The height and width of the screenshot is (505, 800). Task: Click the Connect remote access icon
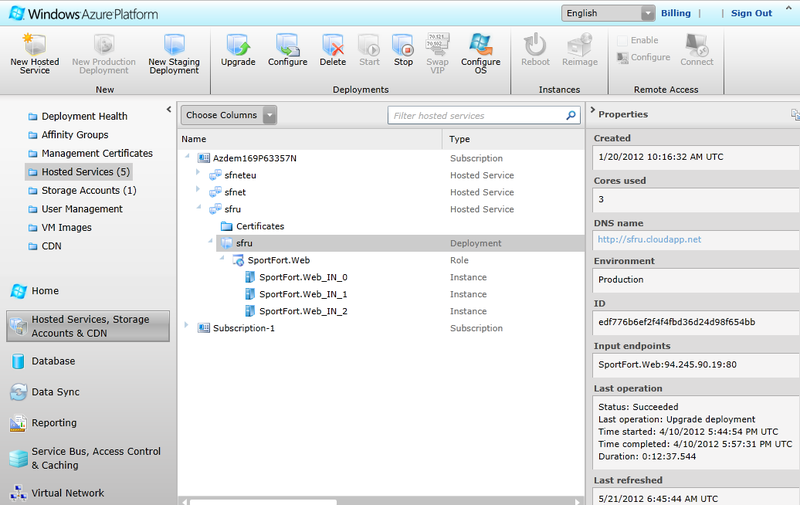(696, 44)
